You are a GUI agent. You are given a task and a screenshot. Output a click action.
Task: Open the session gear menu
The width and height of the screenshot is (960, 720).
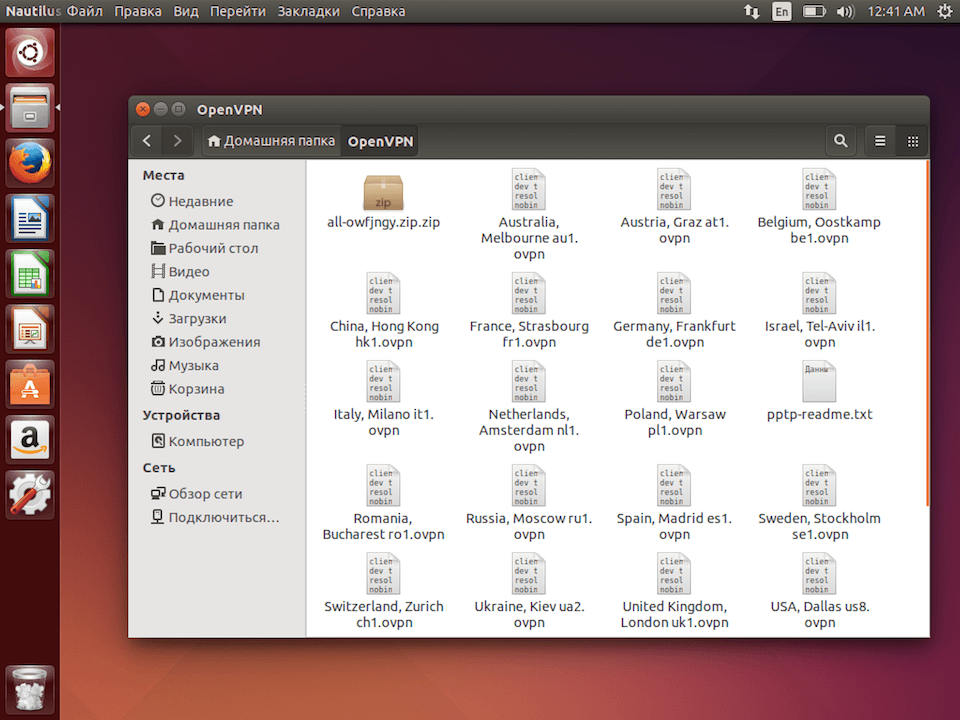[944, 11]
